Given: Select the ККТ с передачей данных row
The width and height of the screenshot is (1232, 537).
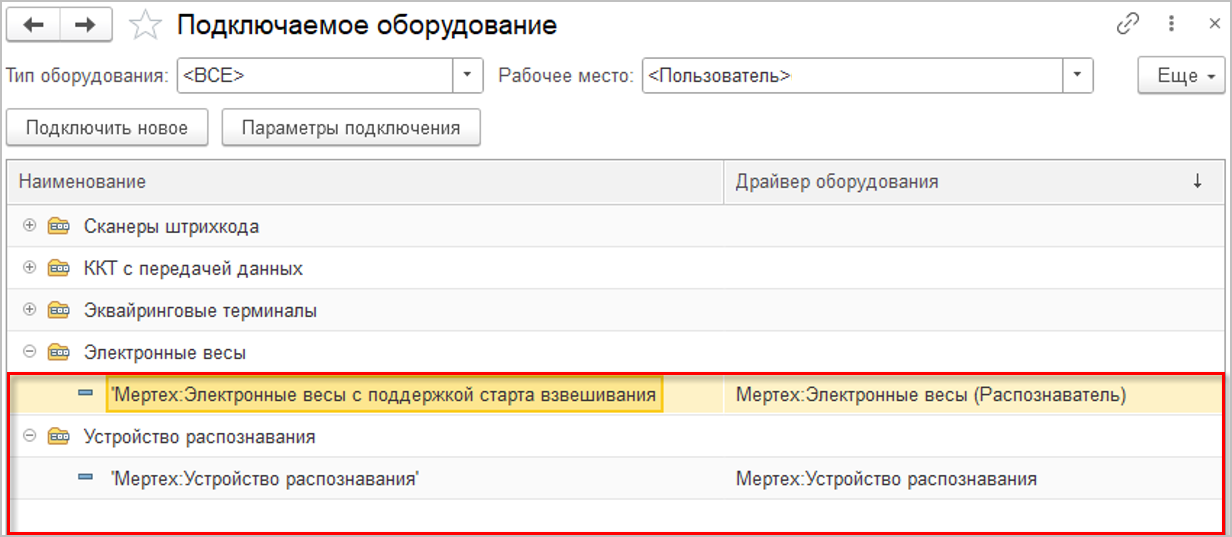Looking at the screenshot, I should pos(616,268).
